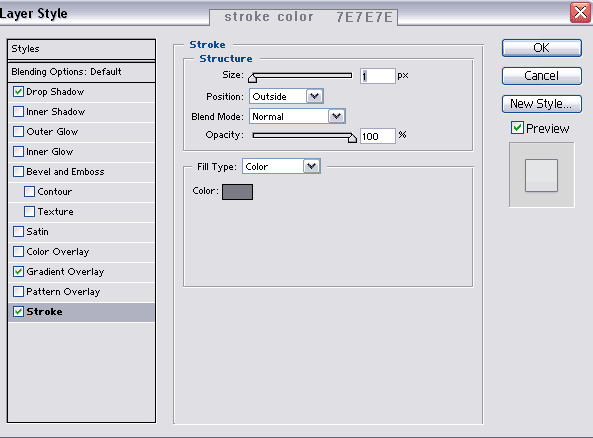Enable the Inner Shadow checkbox
The width and height of the screenshot is (593, 438).
[x=18, y=112]
